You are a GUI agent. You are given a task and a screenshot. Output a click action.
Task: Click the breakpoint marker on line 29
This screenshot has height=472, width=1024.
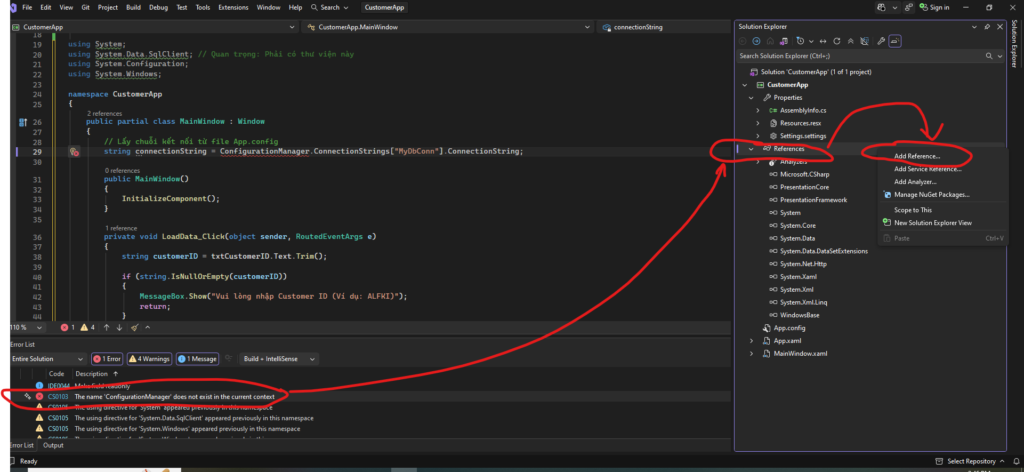pos(74,152)
